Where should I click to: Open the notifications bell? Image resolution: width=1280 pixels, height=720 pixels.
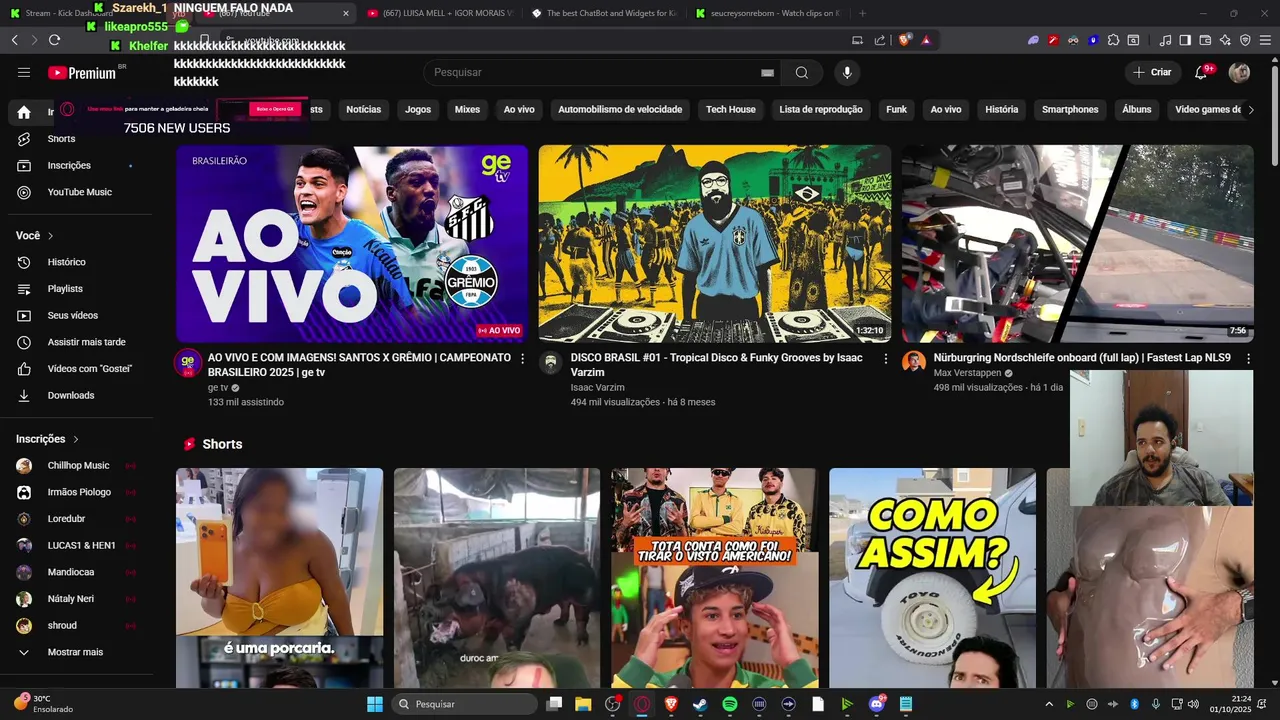click(1201, 72)
